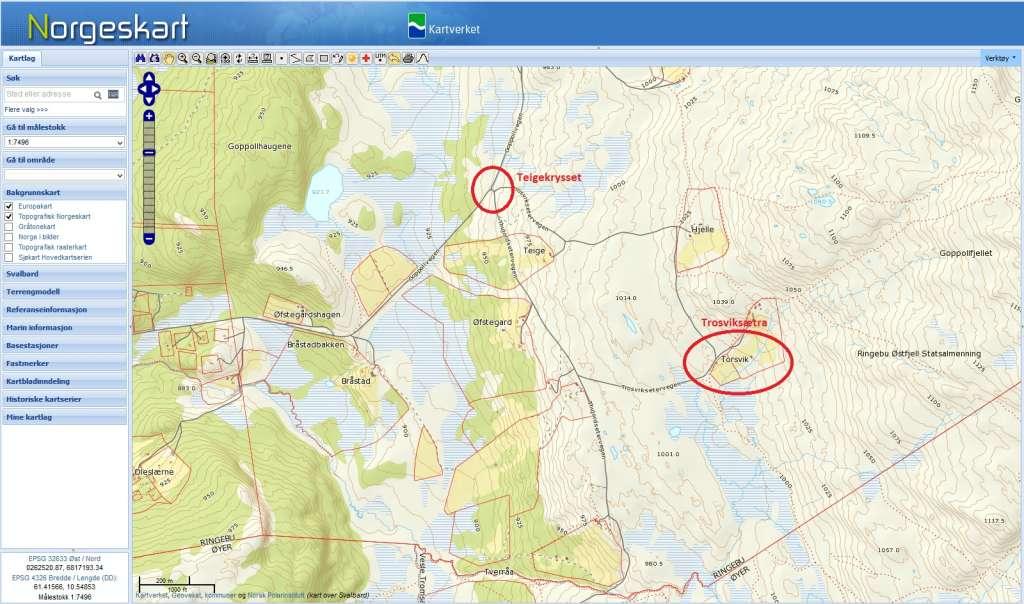Open the Verktøy menu

coord(1000,58)
